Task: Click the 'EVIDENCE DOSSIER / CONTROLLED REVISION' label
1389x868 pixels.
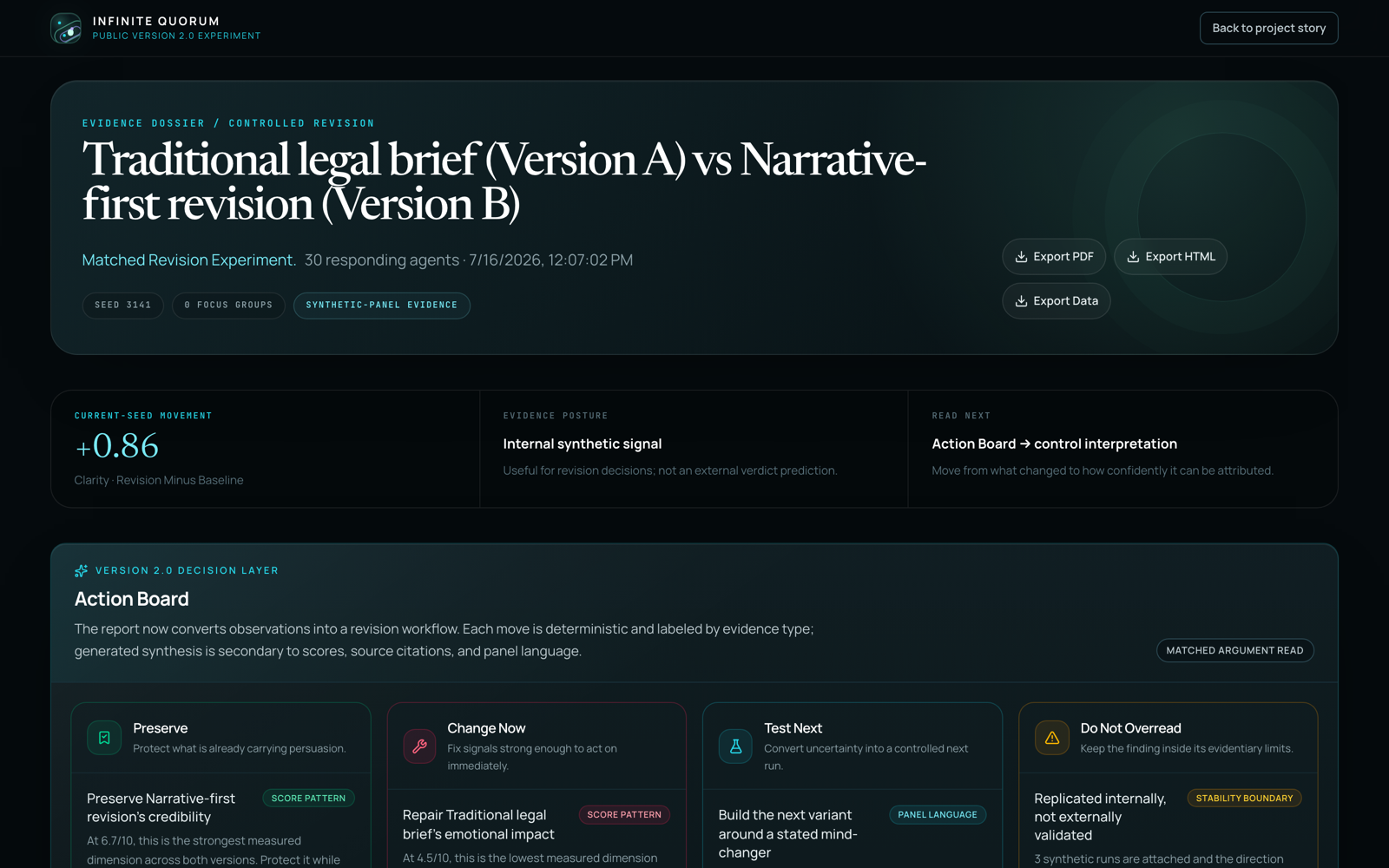Action: point(228,123)
